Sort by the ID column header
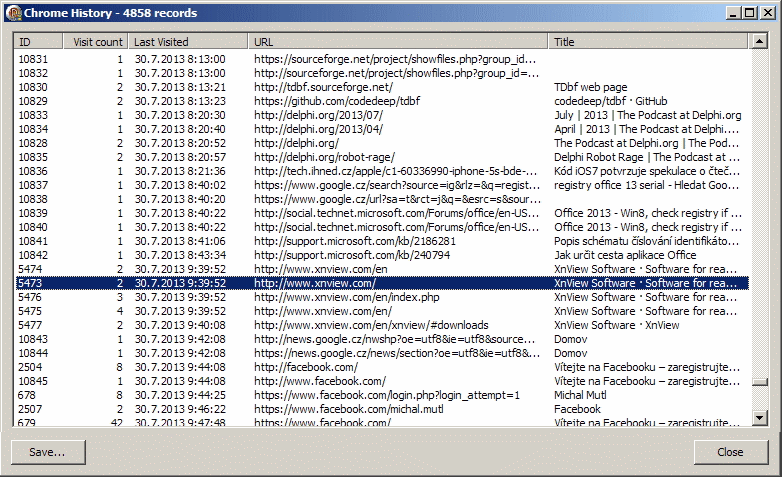Screen dimensions: 782x477 38,42
